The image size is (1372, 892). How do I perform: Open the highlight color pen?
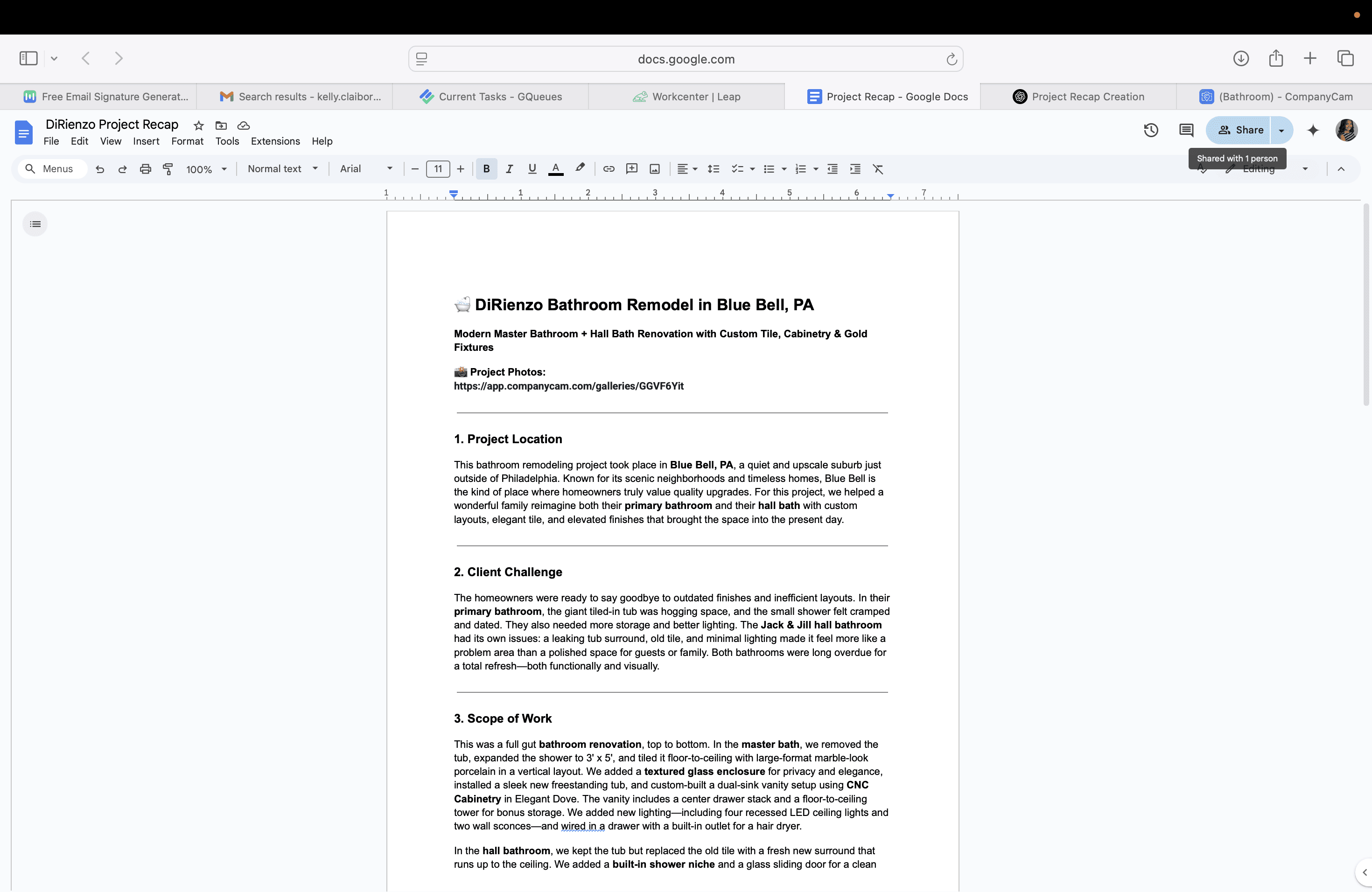[x=580, y=168]
